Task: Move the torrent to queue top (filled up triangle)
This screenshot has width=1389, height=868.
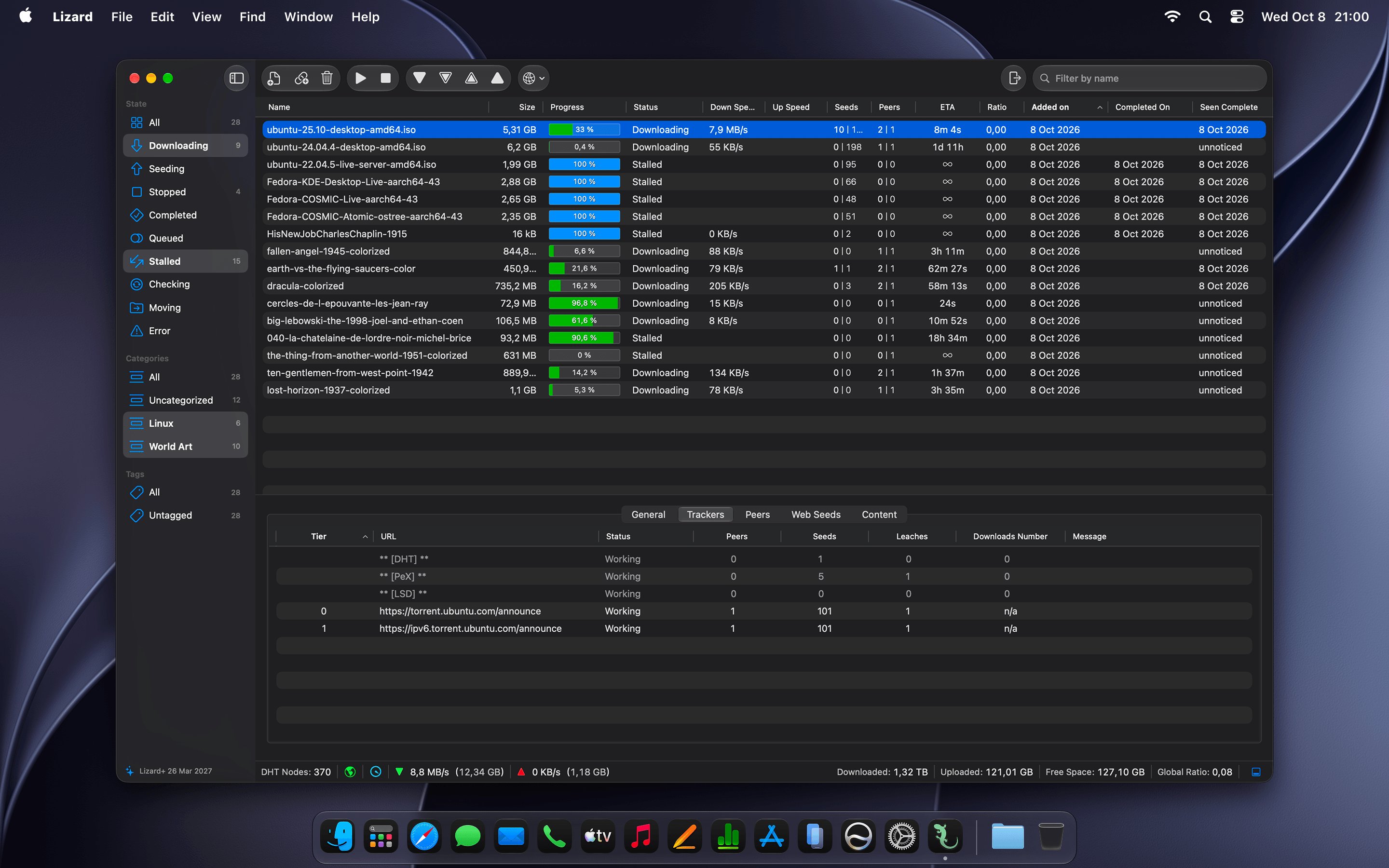Action: click(x=498, y=78)
